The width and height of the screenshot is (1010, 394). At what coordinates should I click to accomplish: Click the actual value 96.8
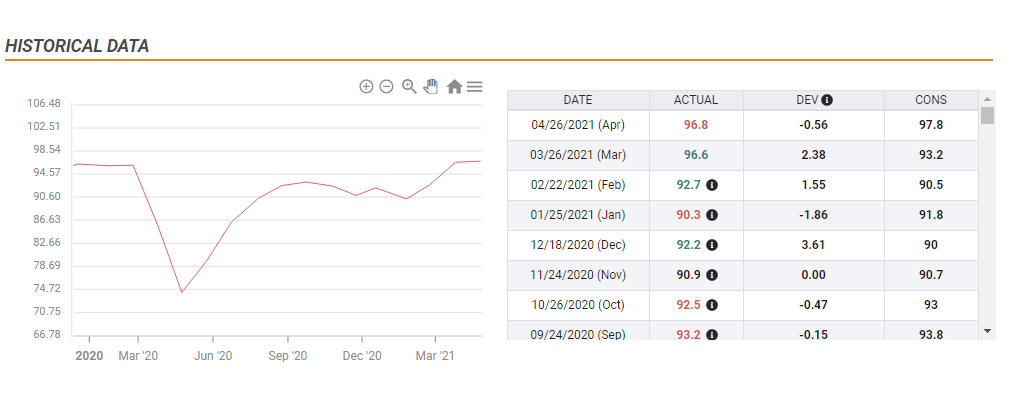click(x=696, y=125)
